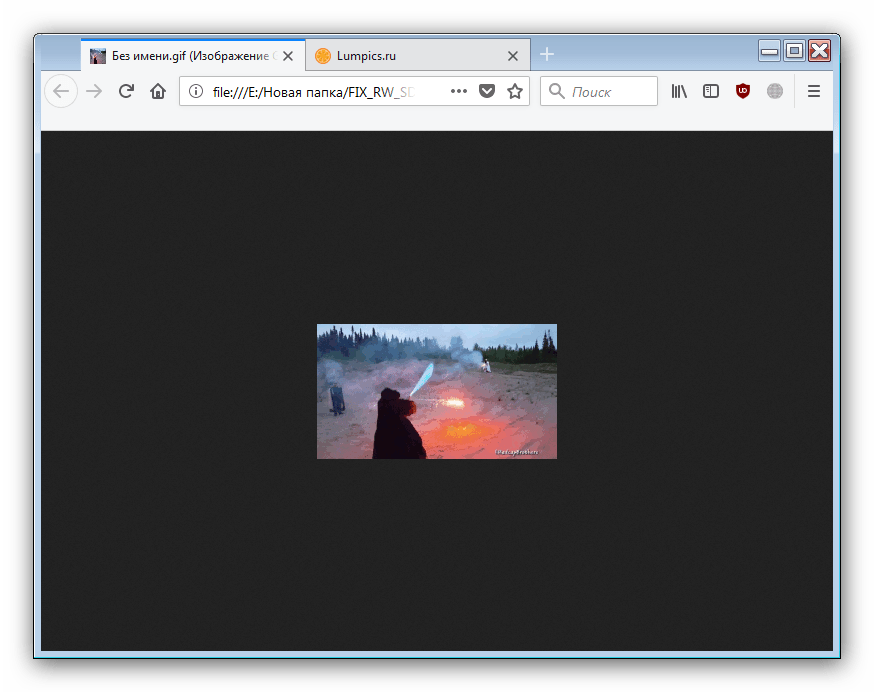Viewport: 874px width, 692px height.
Task: Click the grey globe extension icon
Action: click(x=775, y=91)
